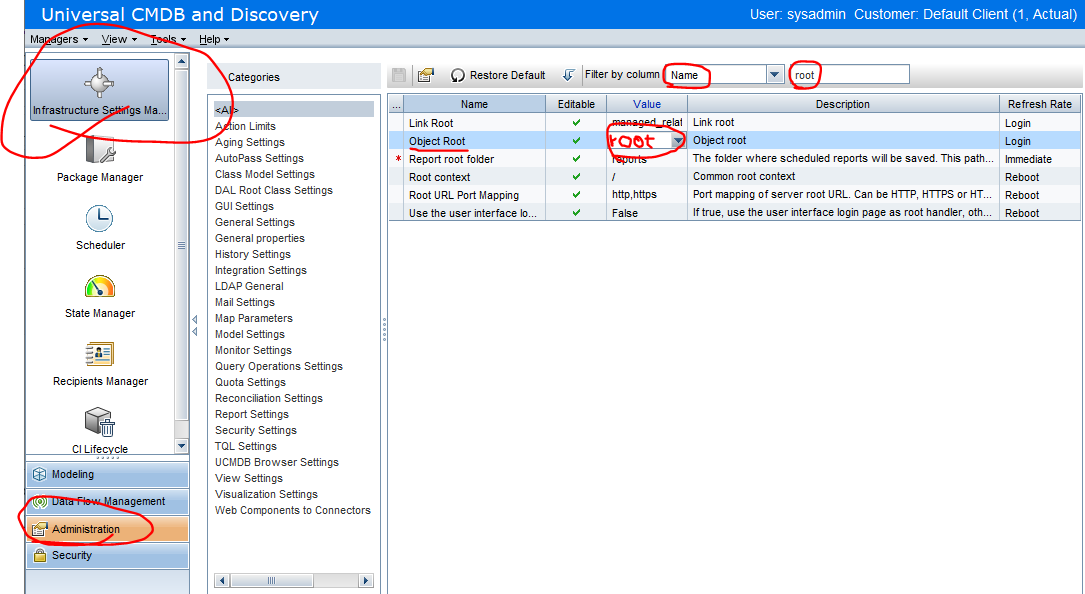Open the Recipients Manager module
This screenshot has height=594, width=1085.
100,364
